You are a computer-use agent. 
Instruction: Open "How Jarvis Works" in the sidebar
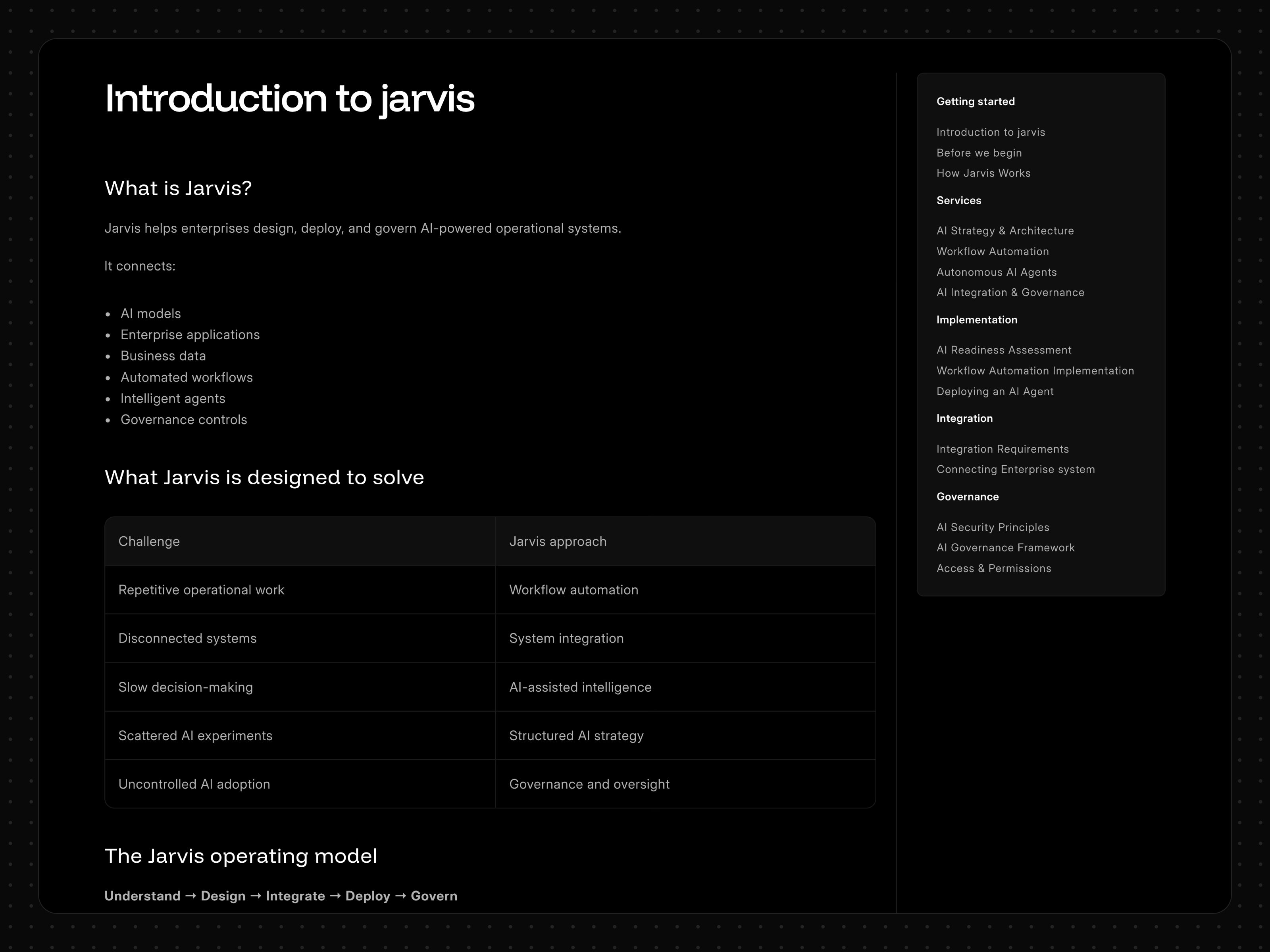pos(983,173)
